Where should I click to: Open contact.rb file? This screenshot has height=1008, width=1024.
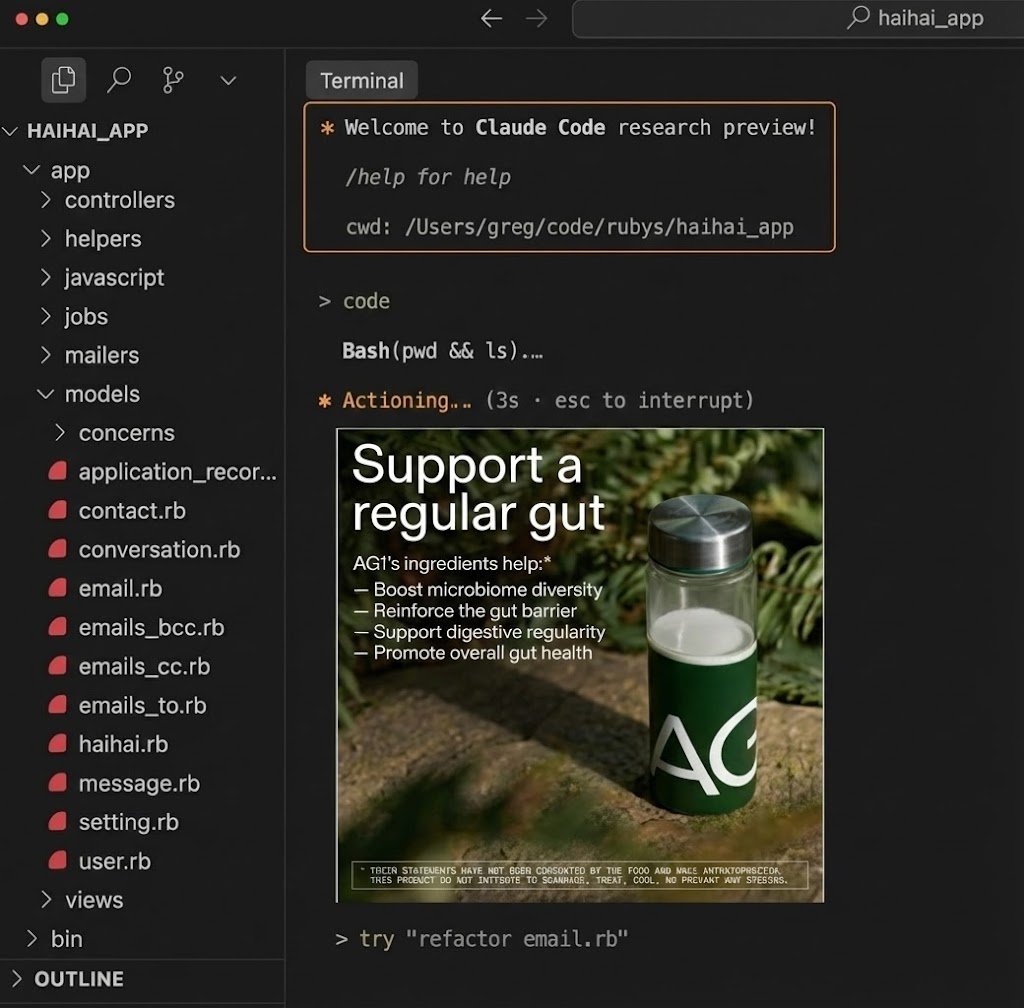click(x=132, y=511)
